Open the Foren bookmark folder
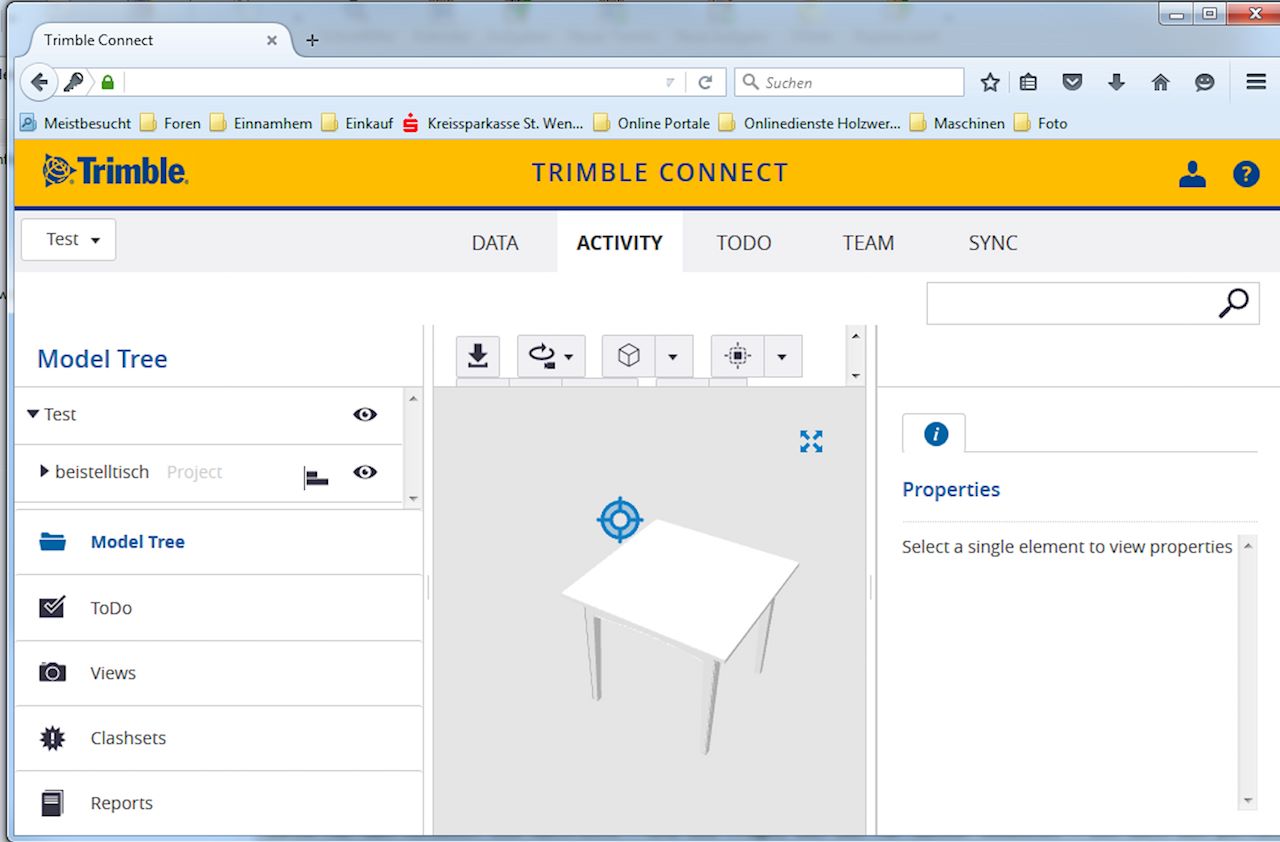This screenshot has width=1280, height=842. point(171,123)
